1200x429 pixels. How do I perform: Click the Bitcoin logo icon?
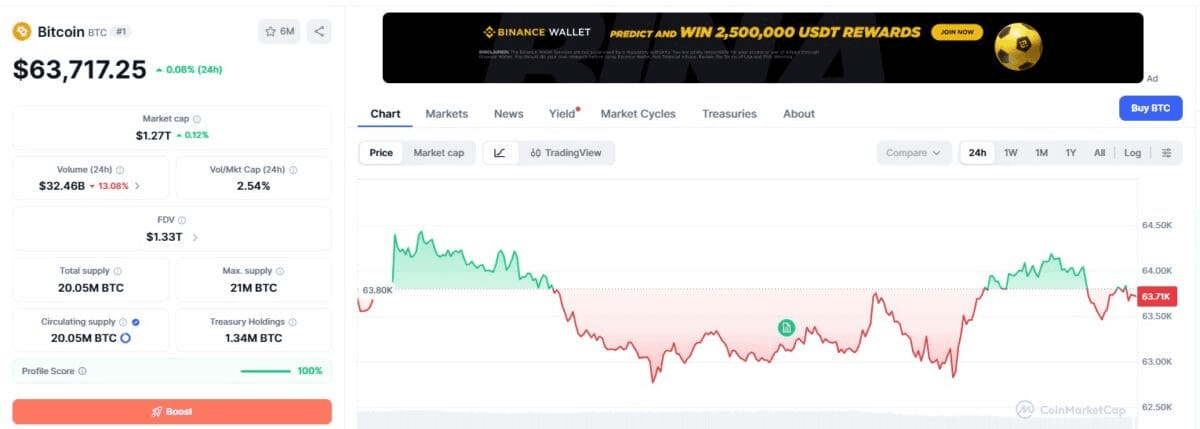point(22,31)
